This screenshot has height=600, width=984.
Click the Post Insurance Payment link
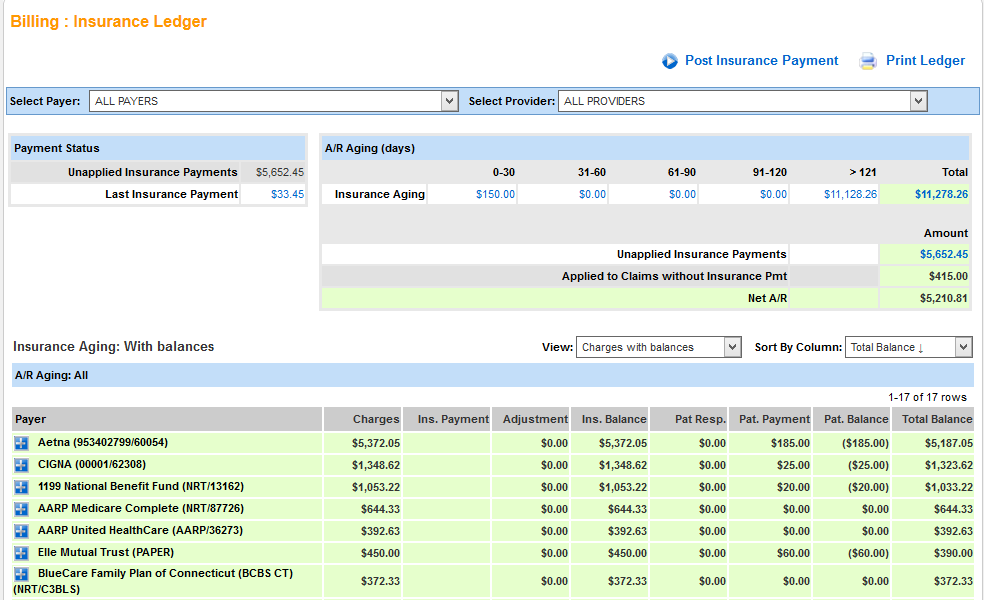pos(761,61)
